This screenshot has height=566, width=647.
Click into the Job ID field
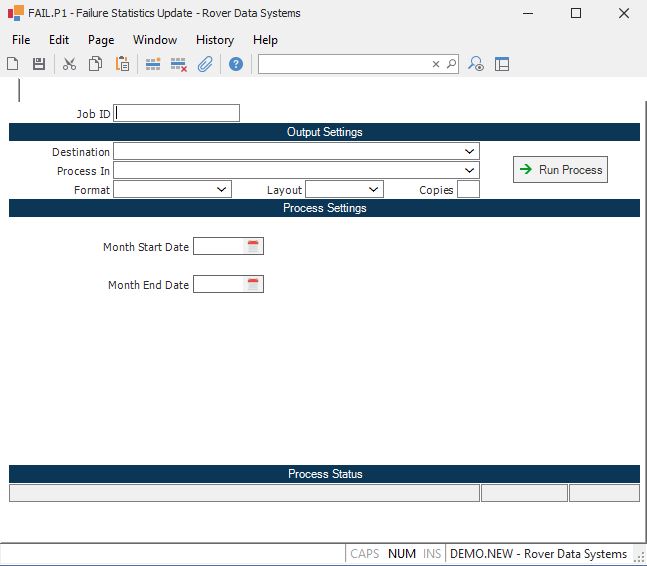(177, 113)
